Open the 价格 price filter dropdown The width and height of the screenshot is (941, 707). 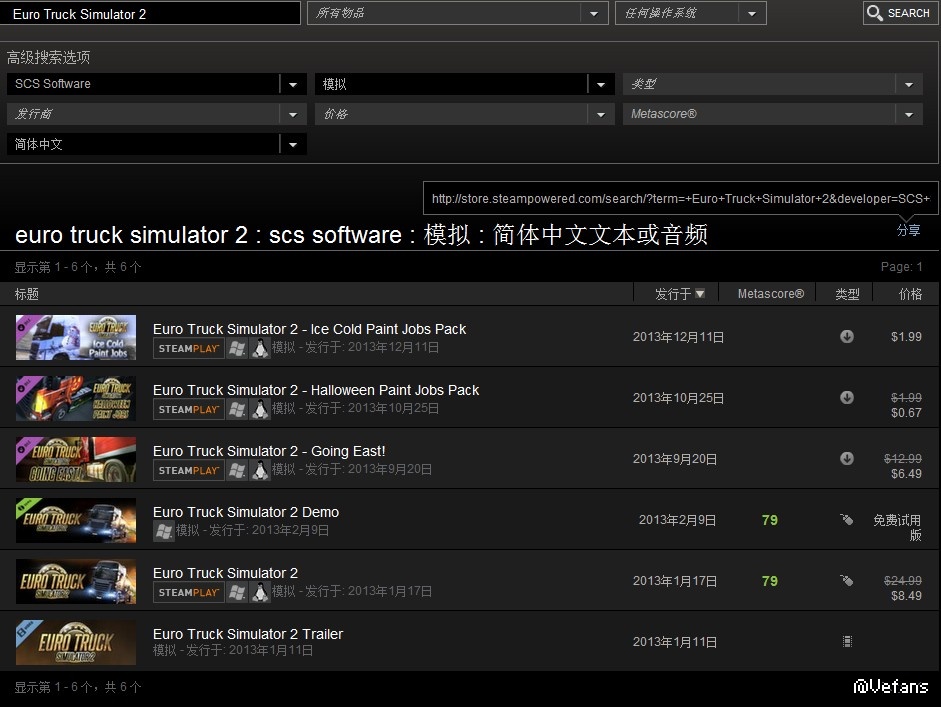click(x=601, y=115)
